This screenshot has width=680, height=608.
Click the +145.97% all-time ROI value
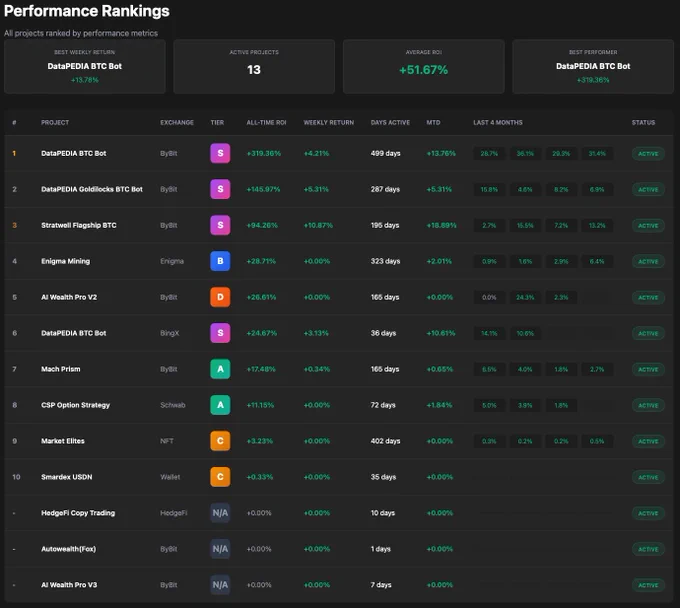263,190
